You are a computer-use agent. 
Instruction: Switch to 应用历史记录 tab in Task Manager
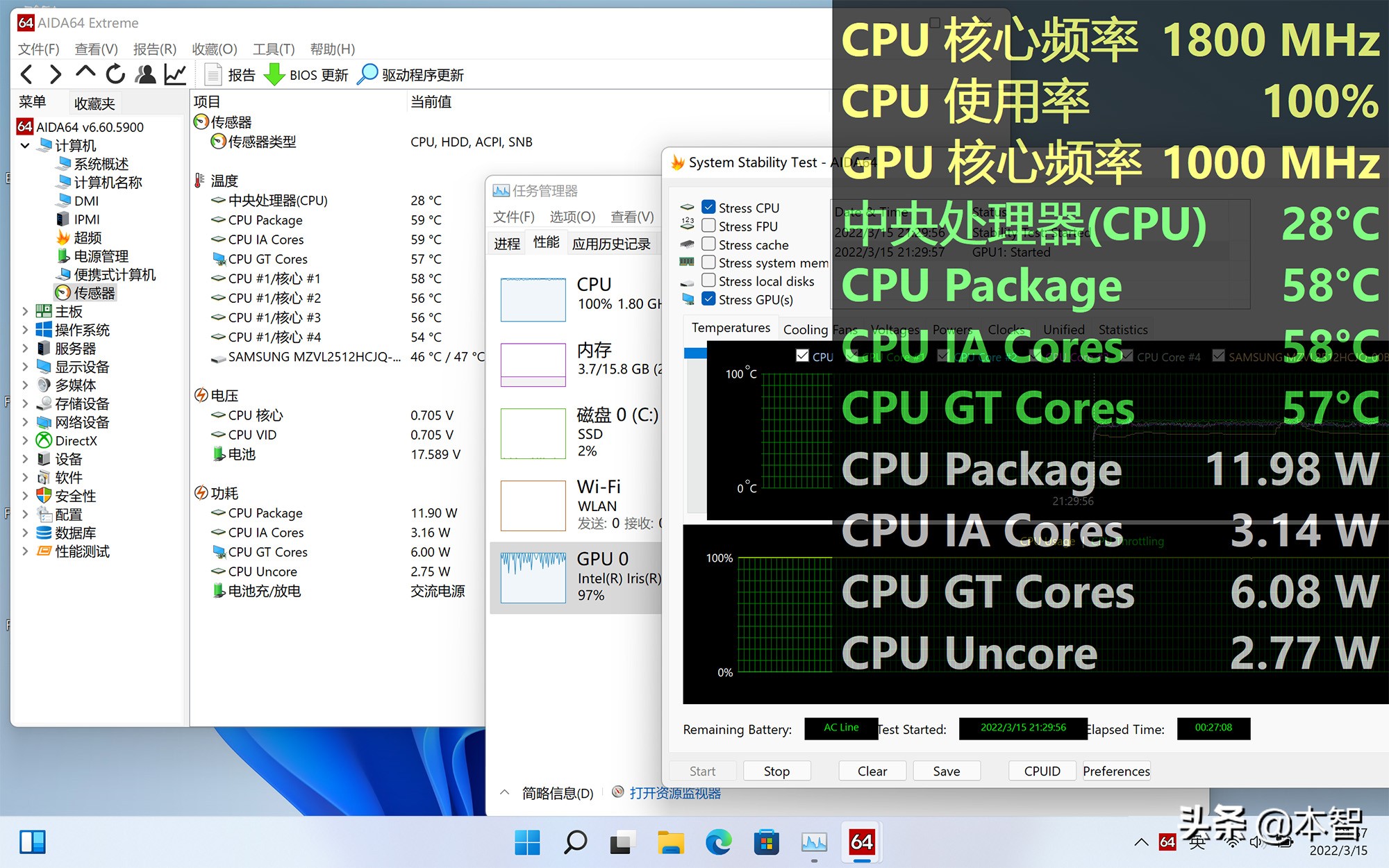coord(611,243)
